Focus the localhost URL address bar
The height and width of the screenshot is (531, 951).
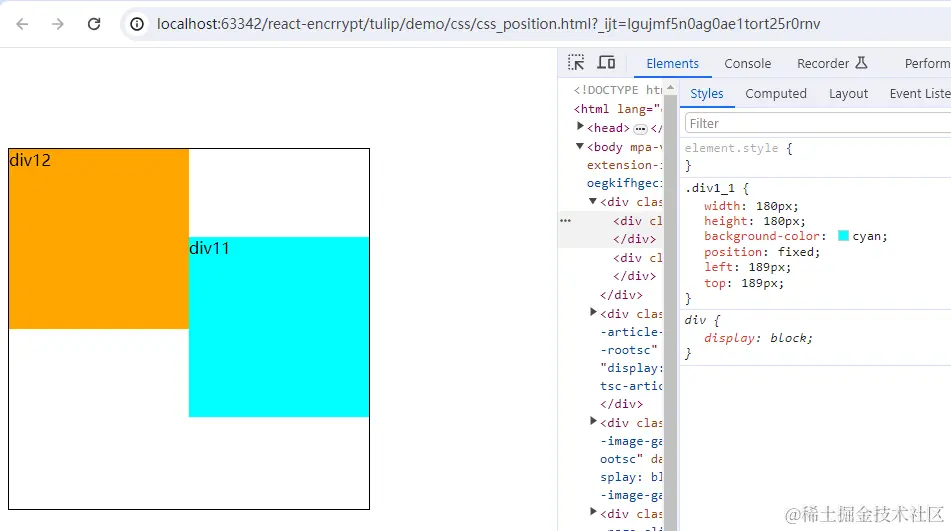coord(488,24)
